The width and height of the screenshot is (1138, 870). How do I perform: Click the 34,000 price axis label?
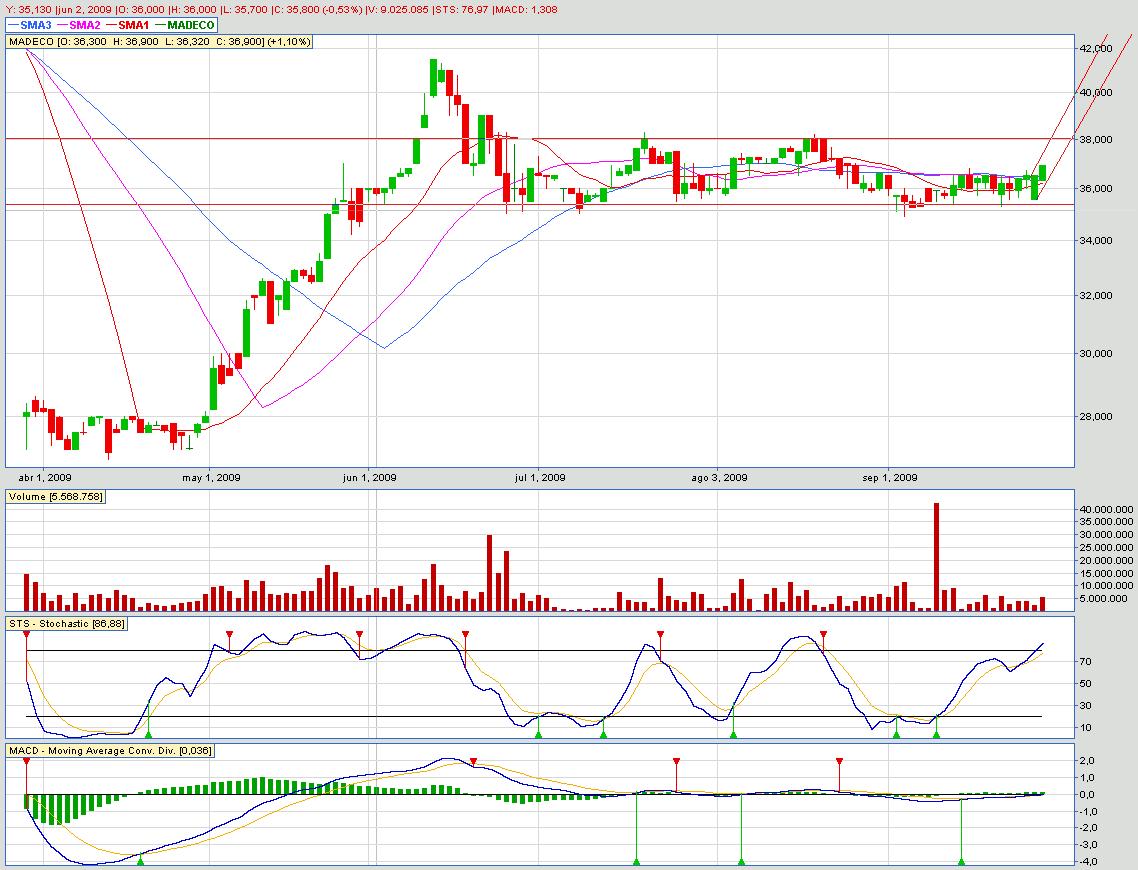tap(1096, 241)
